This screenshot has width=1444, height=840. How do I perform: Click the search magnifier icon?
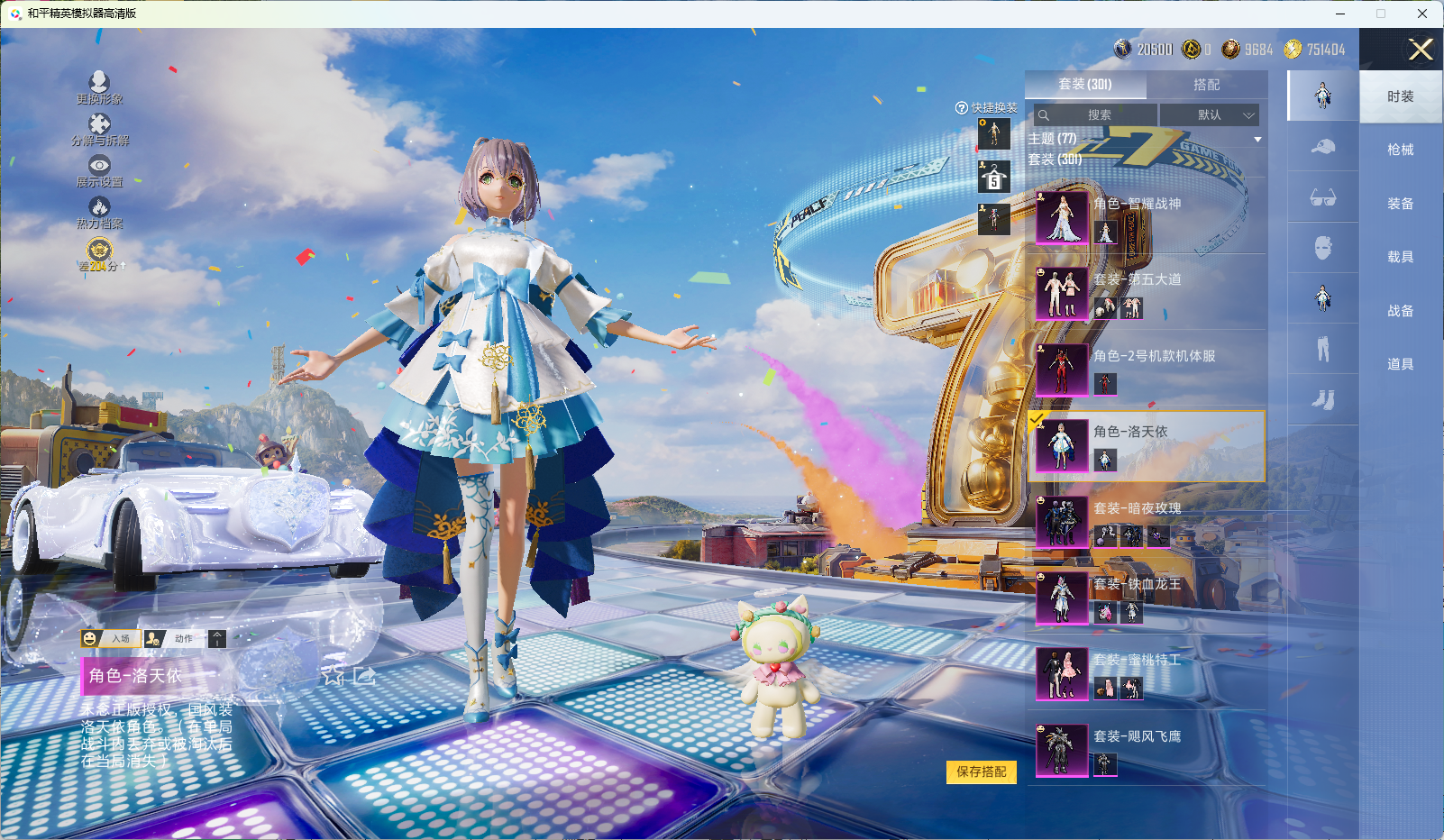click(1043, 115)
